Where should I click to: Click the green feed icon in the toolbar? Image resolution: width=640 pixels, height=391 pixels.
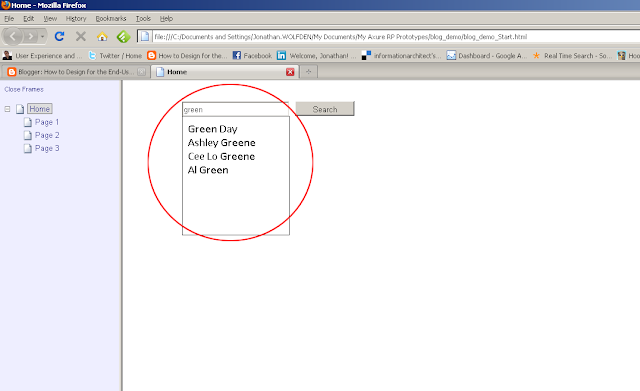click(x=123, y=37)
